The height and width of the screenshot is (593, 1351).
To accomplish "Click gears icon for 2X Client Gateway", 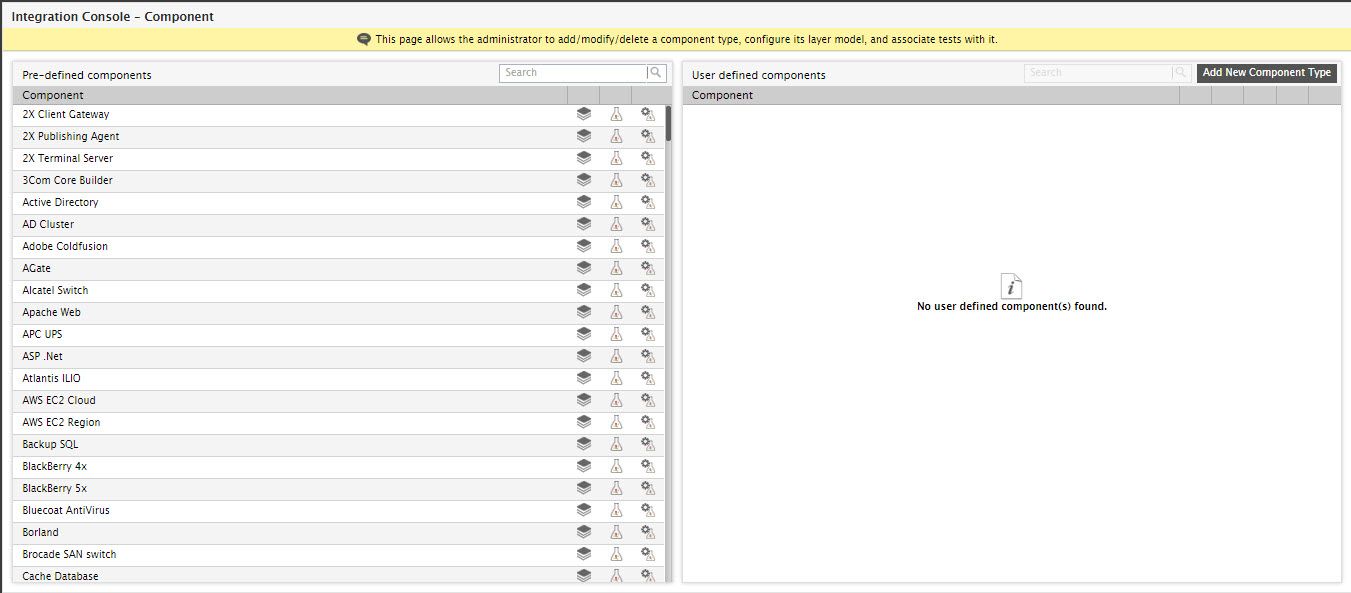I will point(648,114).
